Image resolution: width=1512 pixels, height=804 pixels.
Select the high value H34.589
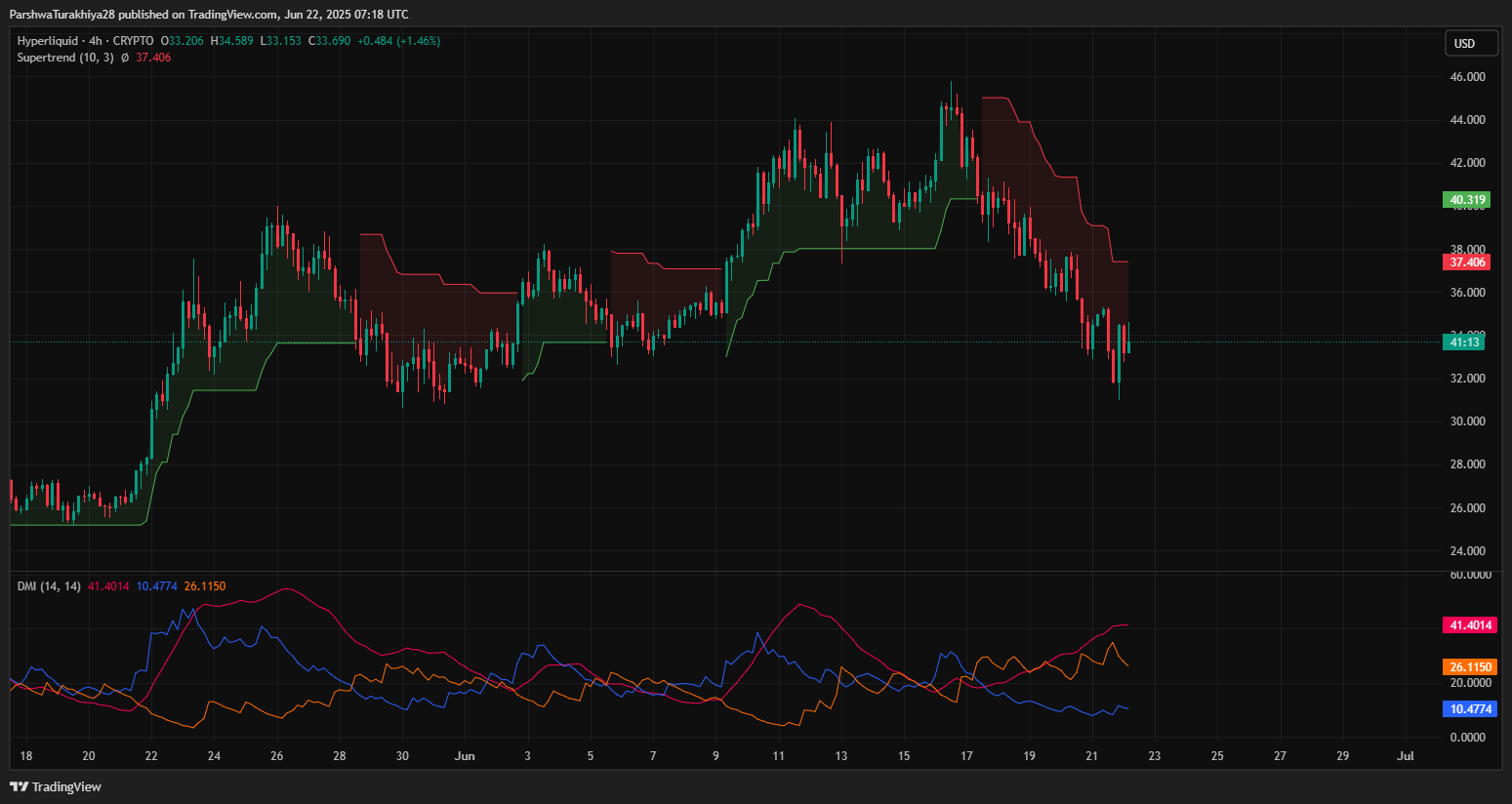232,41
